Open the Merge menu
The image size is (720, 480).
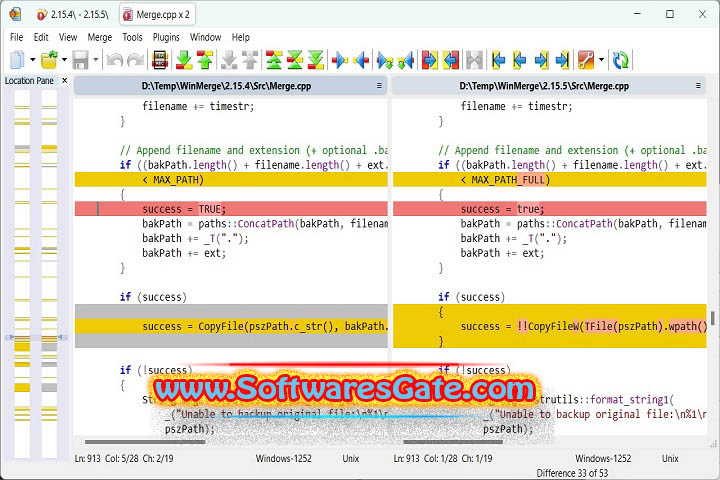tap(100, 37)
